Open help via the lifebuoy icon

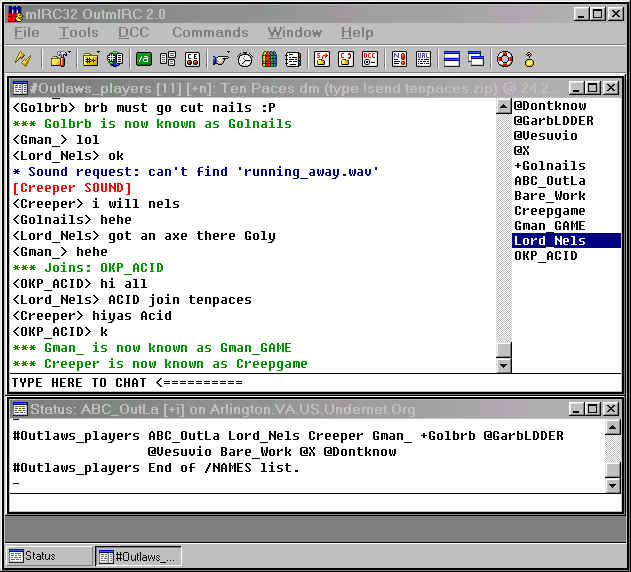click(x=504, y=59)
